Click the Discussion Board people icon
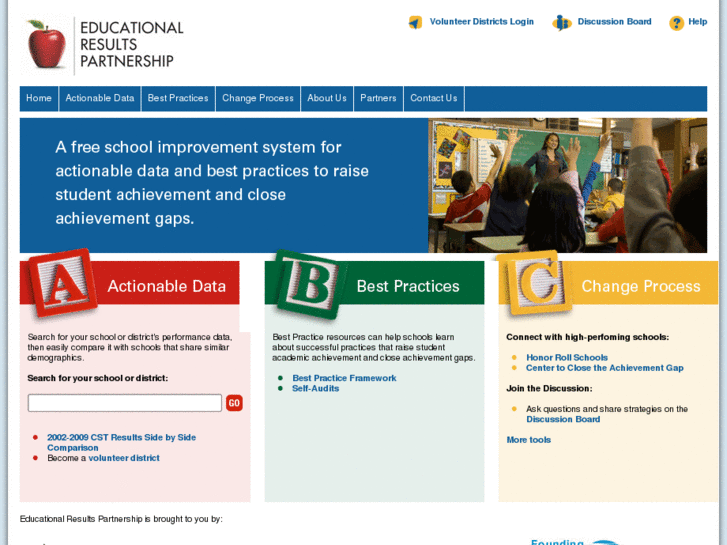The image size is (727, 545). (561, 22)
